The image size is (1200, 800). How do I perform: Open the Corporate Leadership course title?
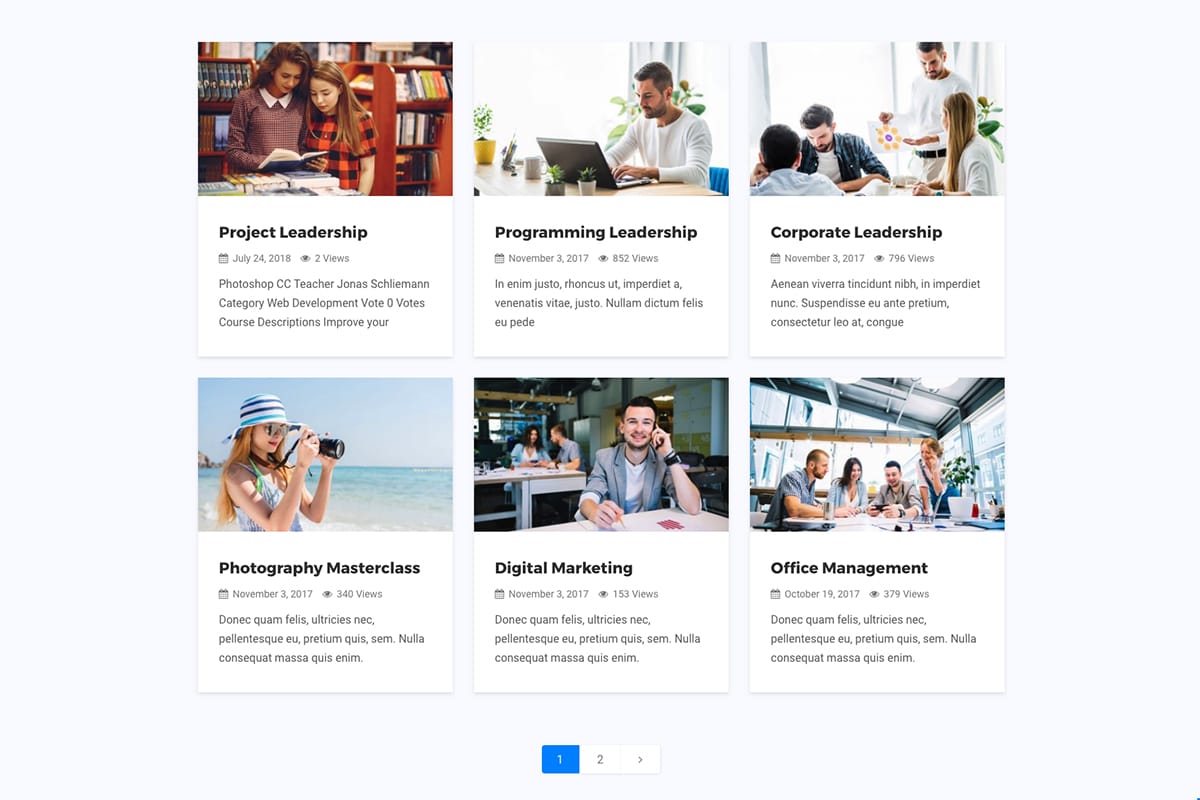coord(856,232)
